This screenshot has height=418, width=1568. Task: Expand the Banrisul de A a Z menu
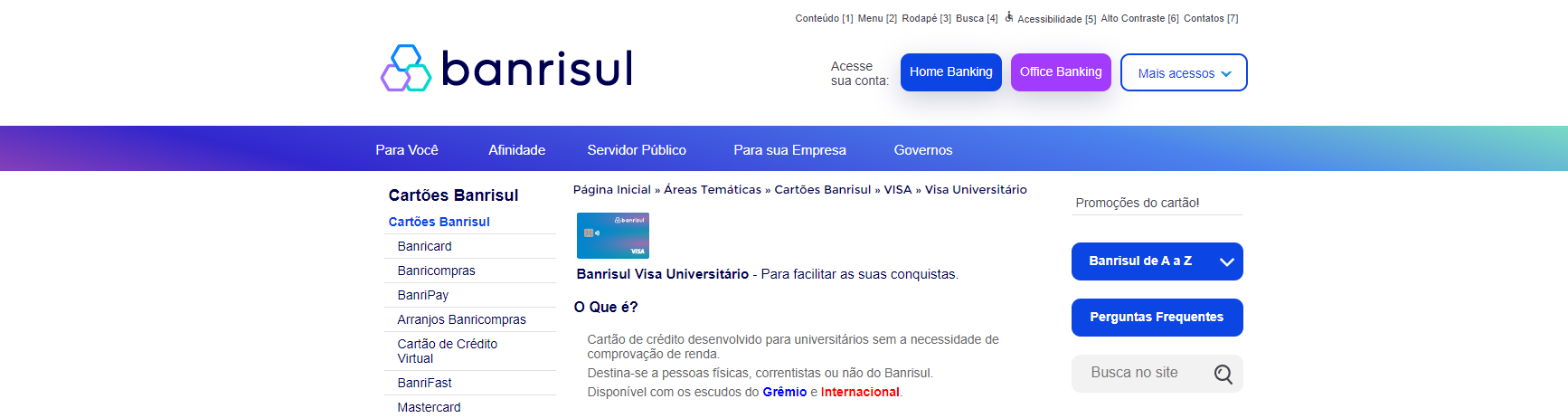1156,261
